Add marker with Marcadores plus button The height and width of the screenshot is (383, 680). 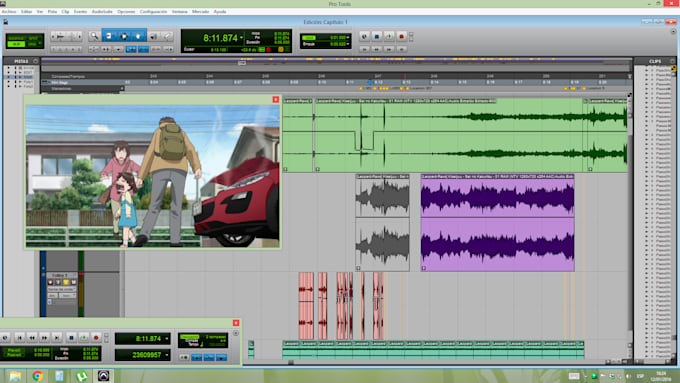point(122,88)
